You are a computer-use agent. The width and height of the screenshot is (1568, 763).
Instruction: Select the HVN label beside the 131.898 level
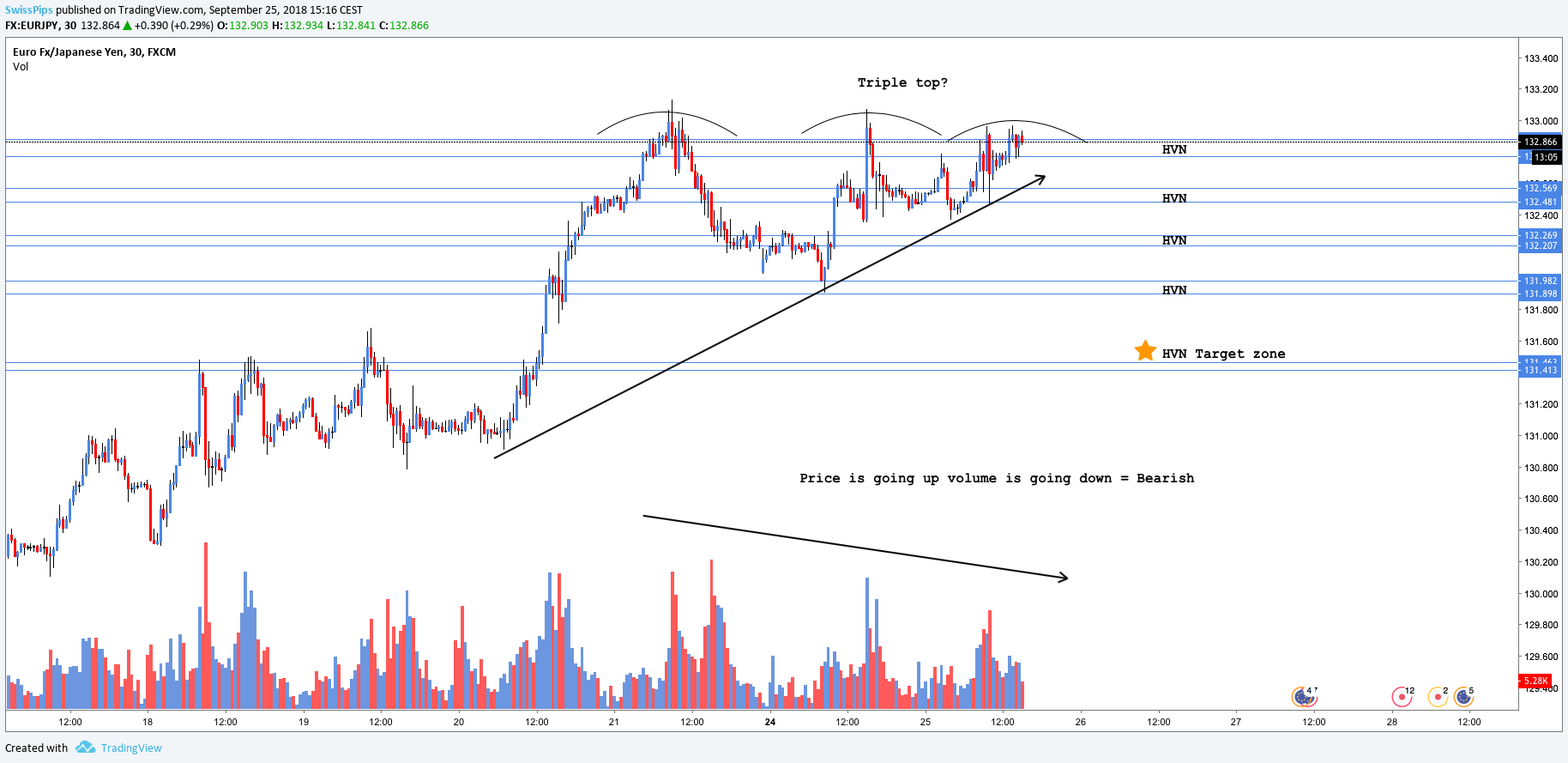pyautogui.click(x=1174, y=290)
